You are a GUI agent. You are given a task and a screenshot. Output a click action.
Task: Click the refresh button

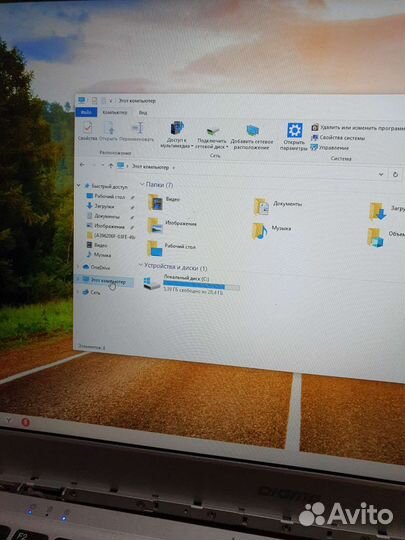click(x=395, y=174)
